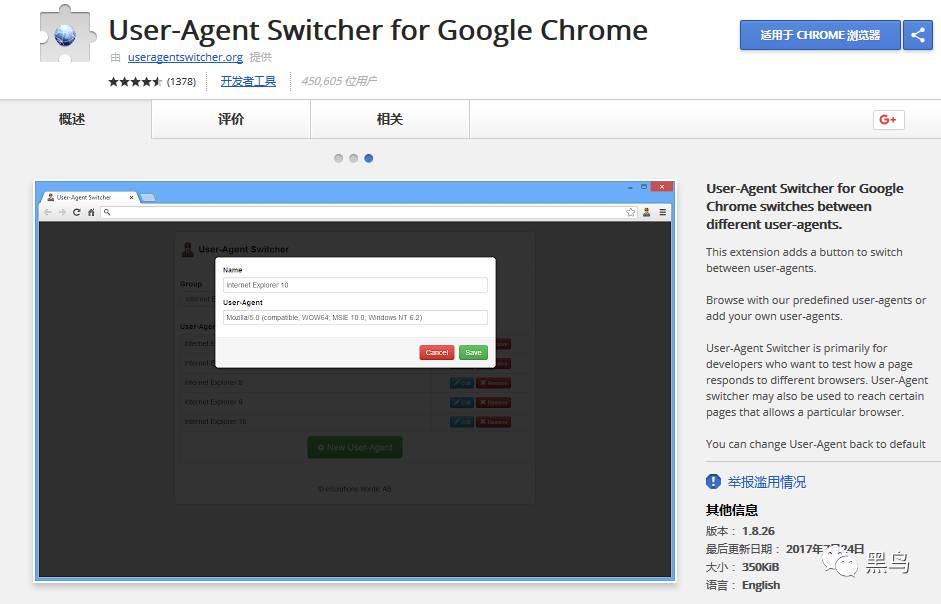This screenshot has width=941, height=604.
Task: Click the red Cancel button in screenshot
Action: coord(436,352)
